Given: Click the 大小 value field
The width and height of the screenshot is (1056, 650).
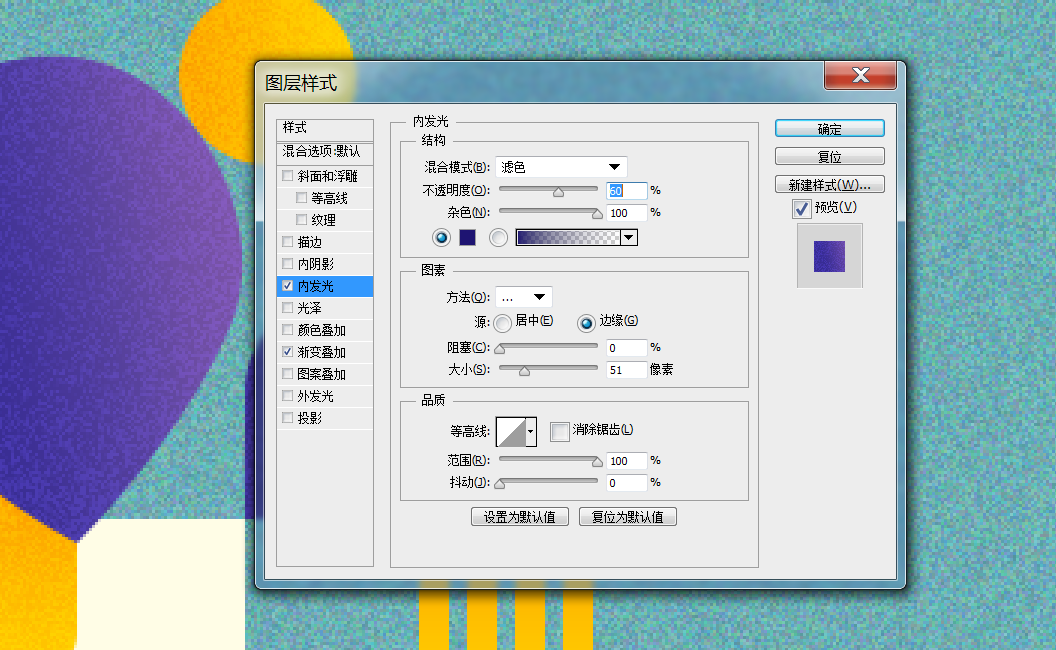Looking at the screenshot, I should (x=626, y=370).
